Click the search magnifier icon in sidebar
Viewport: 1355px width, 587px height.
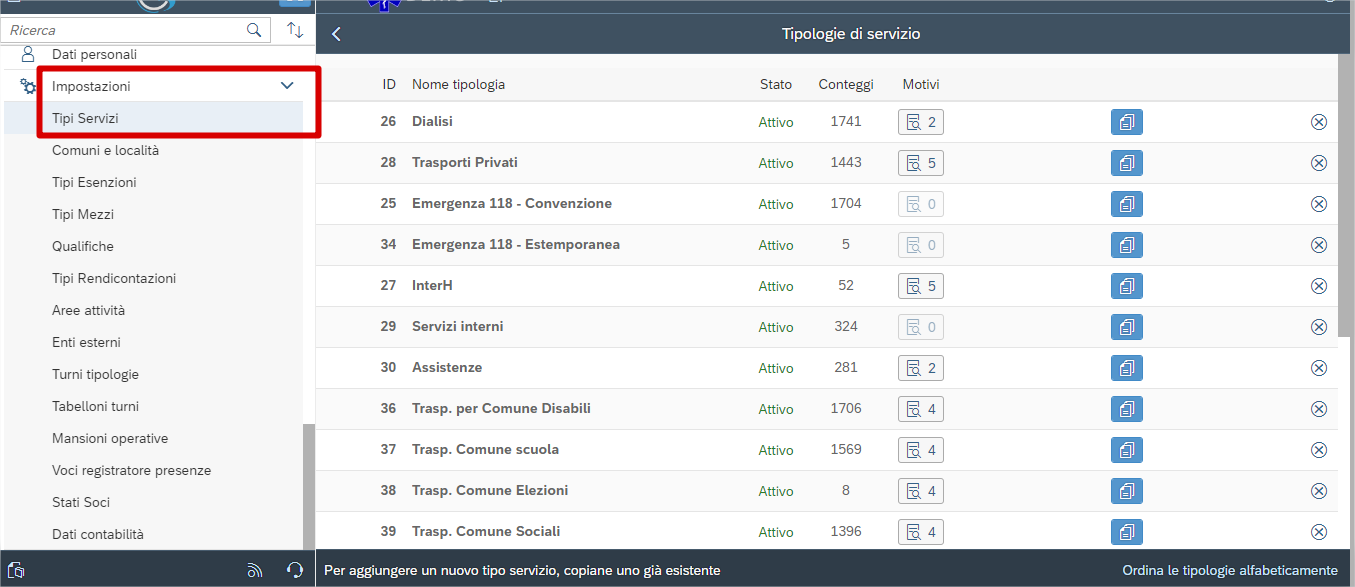tap(254, 30)
